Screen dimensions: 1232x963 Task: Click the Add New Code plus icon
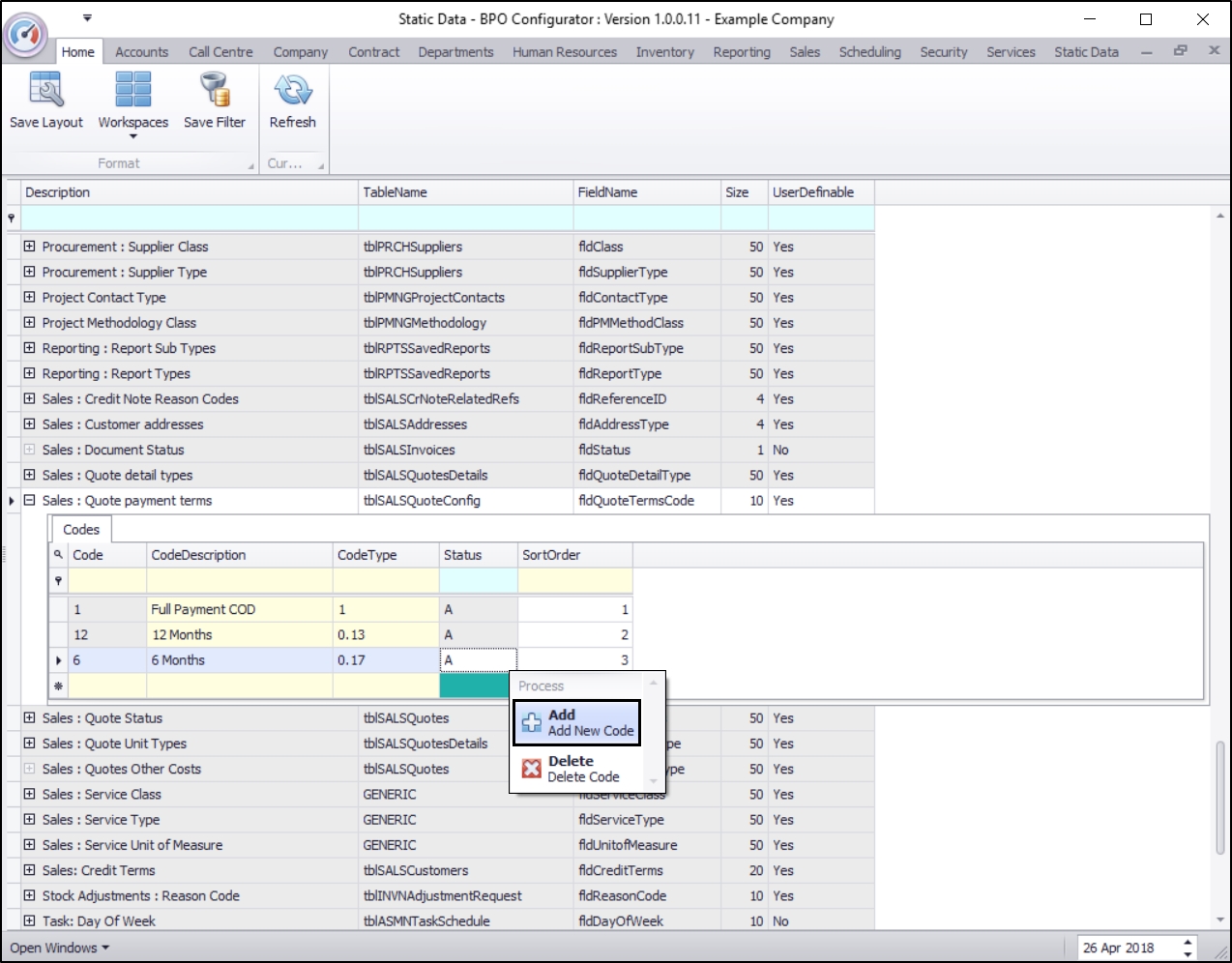[x=532, y=723]
